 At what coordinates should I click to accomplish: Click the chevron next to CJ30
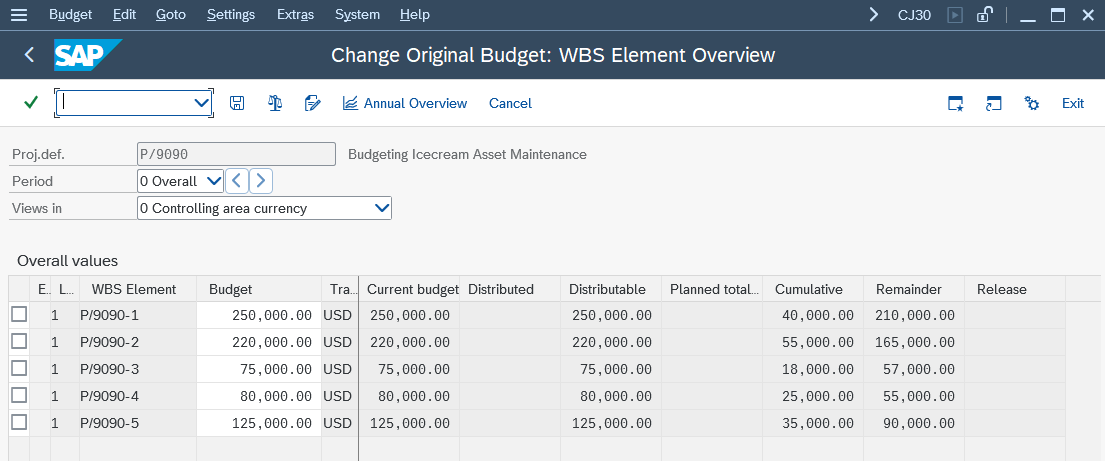(x=874, y=15)
